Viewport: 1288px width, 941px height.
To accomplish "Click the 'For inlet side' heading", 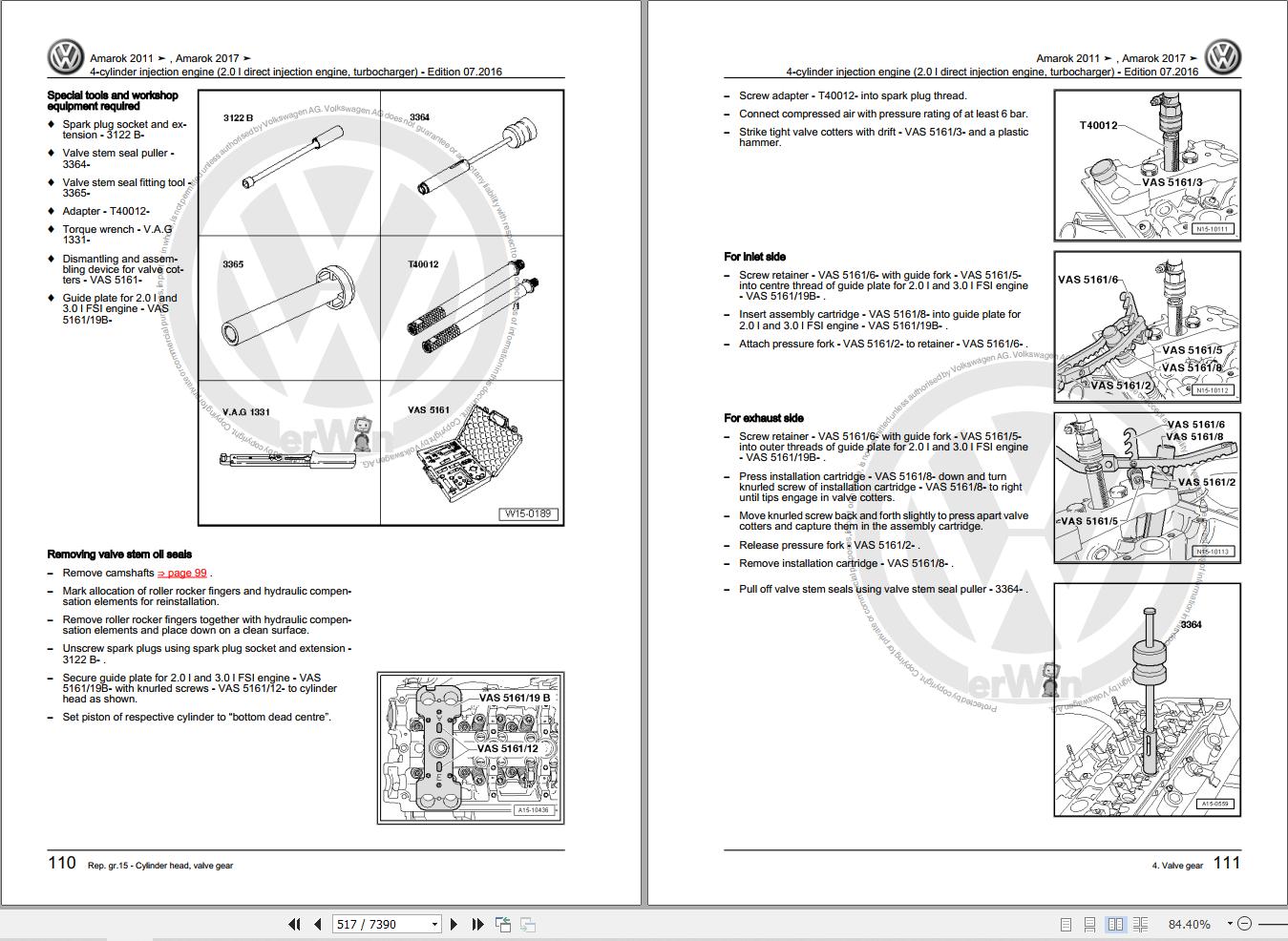I will pyautogui.click(x=754, y=257).
